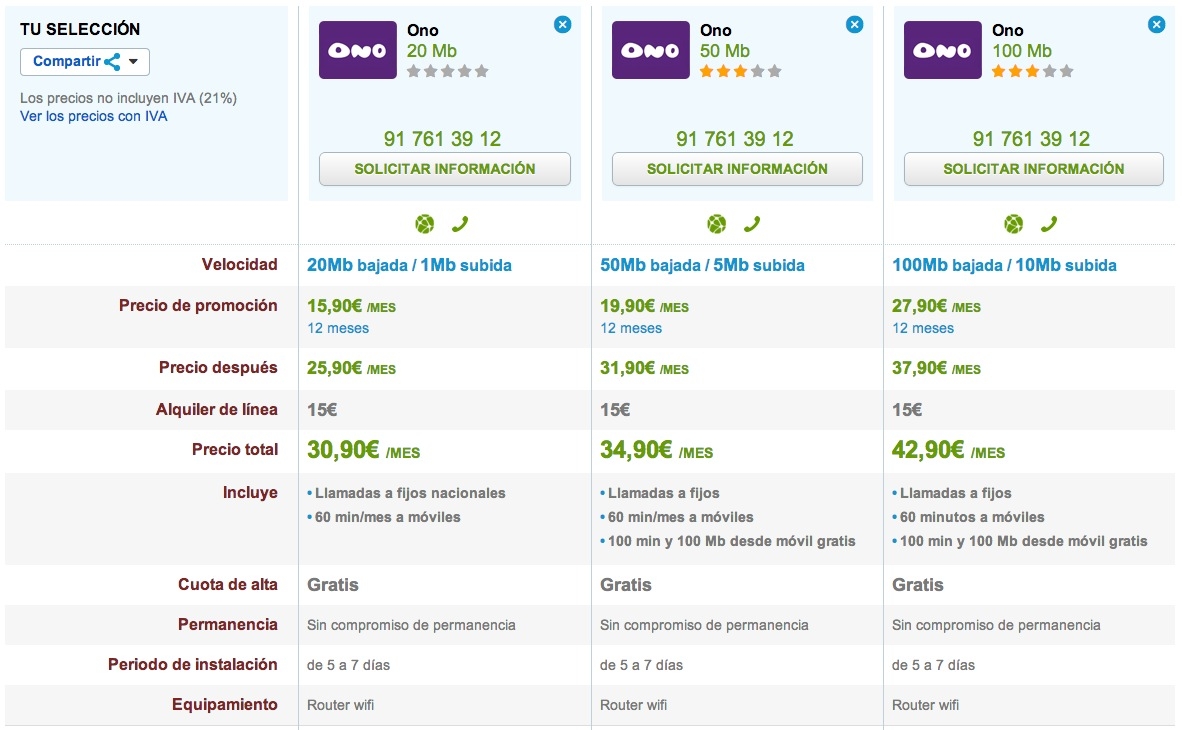Click the 'TU SELECCIÓN' heading
This screenshot has height=730, width=1182.
(80, 29)
